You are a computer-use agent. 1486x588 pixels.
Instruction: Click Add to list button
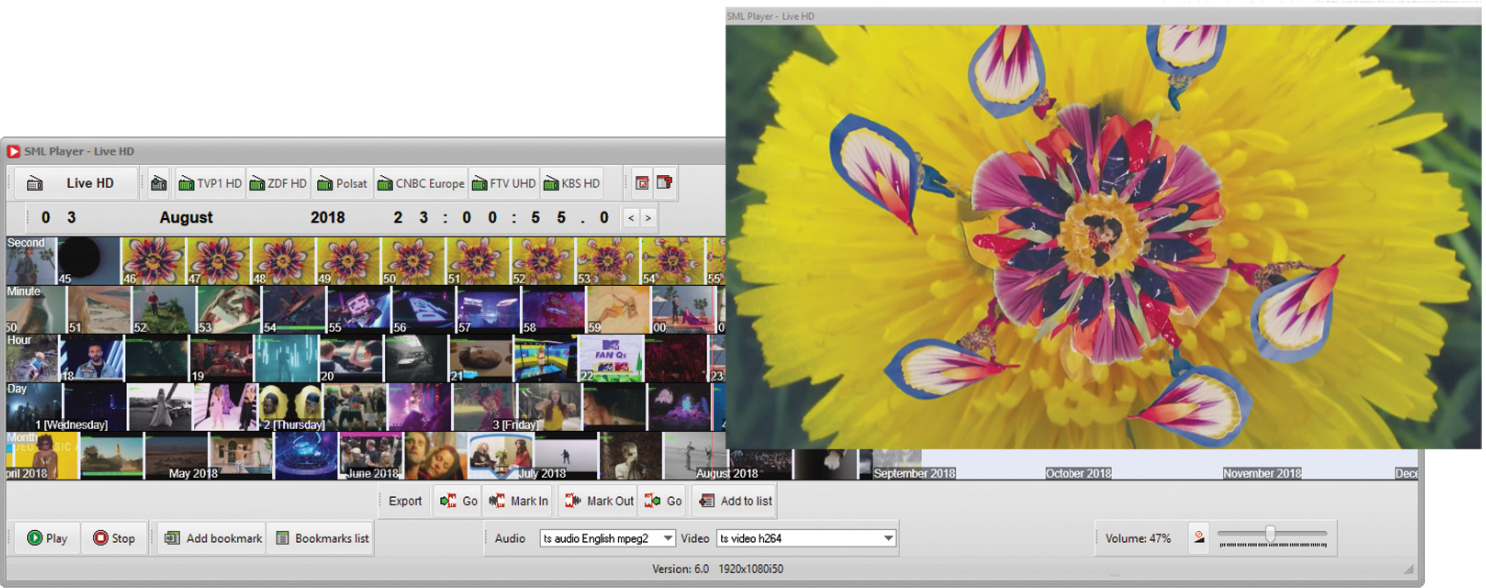[x=735, y=501]
